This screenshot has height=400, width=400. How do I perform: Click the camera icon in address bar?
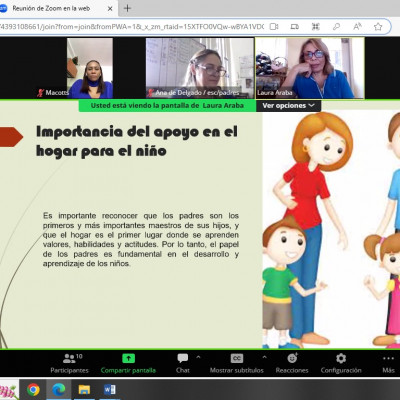274,27
